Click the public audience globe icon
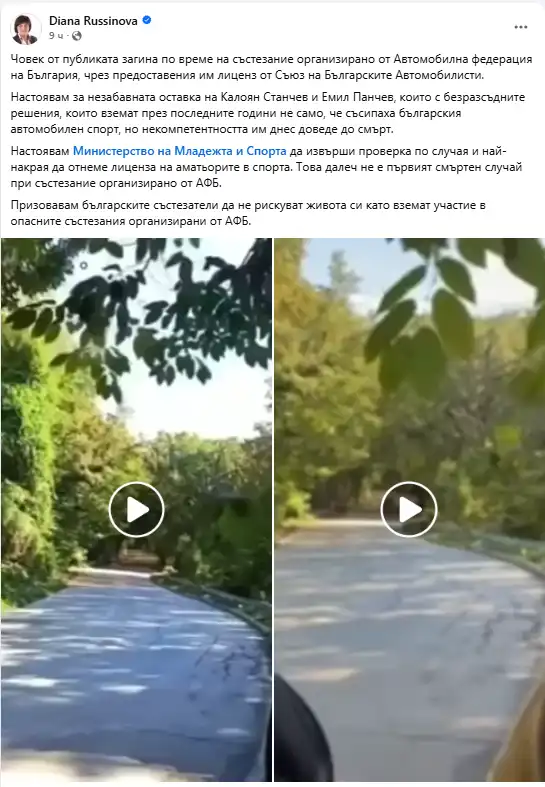 (x=77, y=36)
